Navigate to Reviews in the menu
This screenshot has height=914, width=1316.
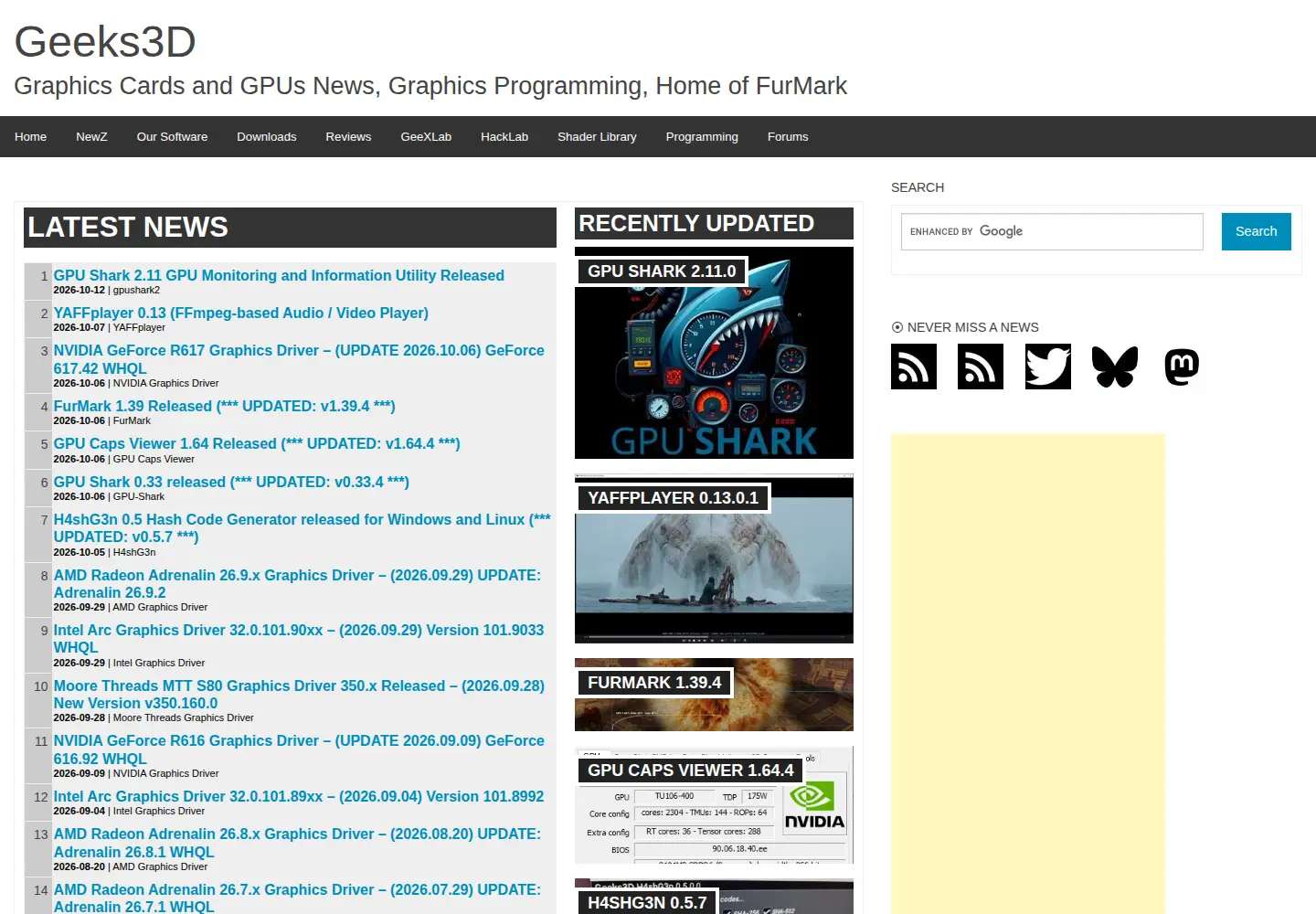tap(348, 137)
